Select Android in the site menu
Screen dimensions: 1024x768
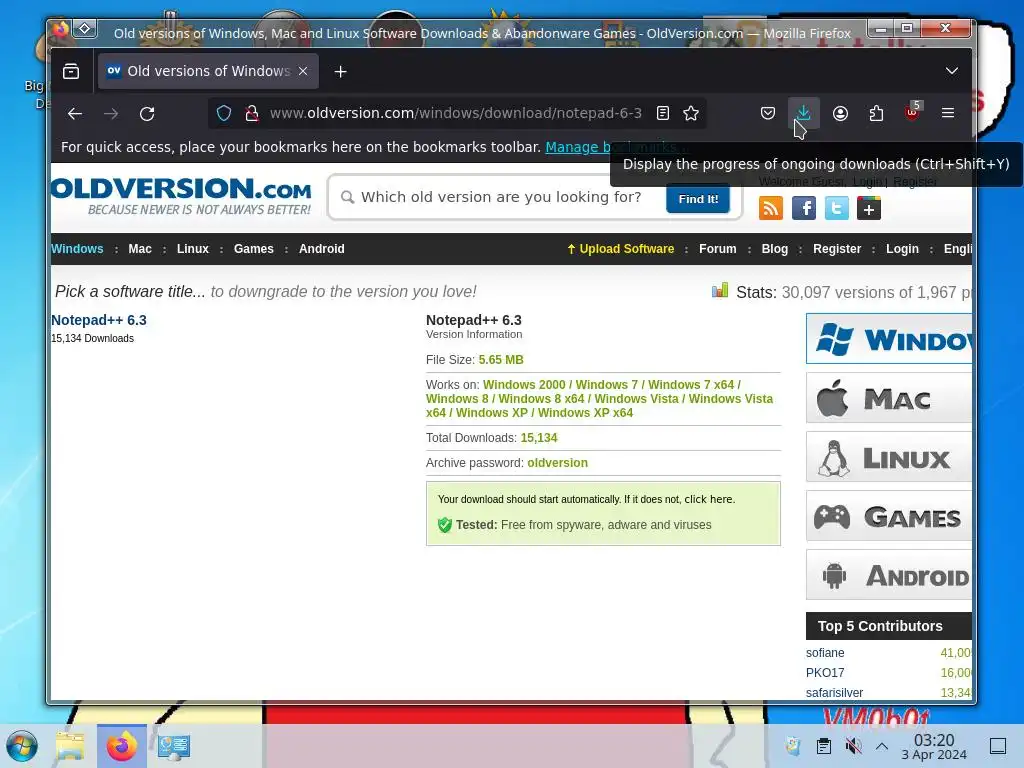(x=321, y=249)
